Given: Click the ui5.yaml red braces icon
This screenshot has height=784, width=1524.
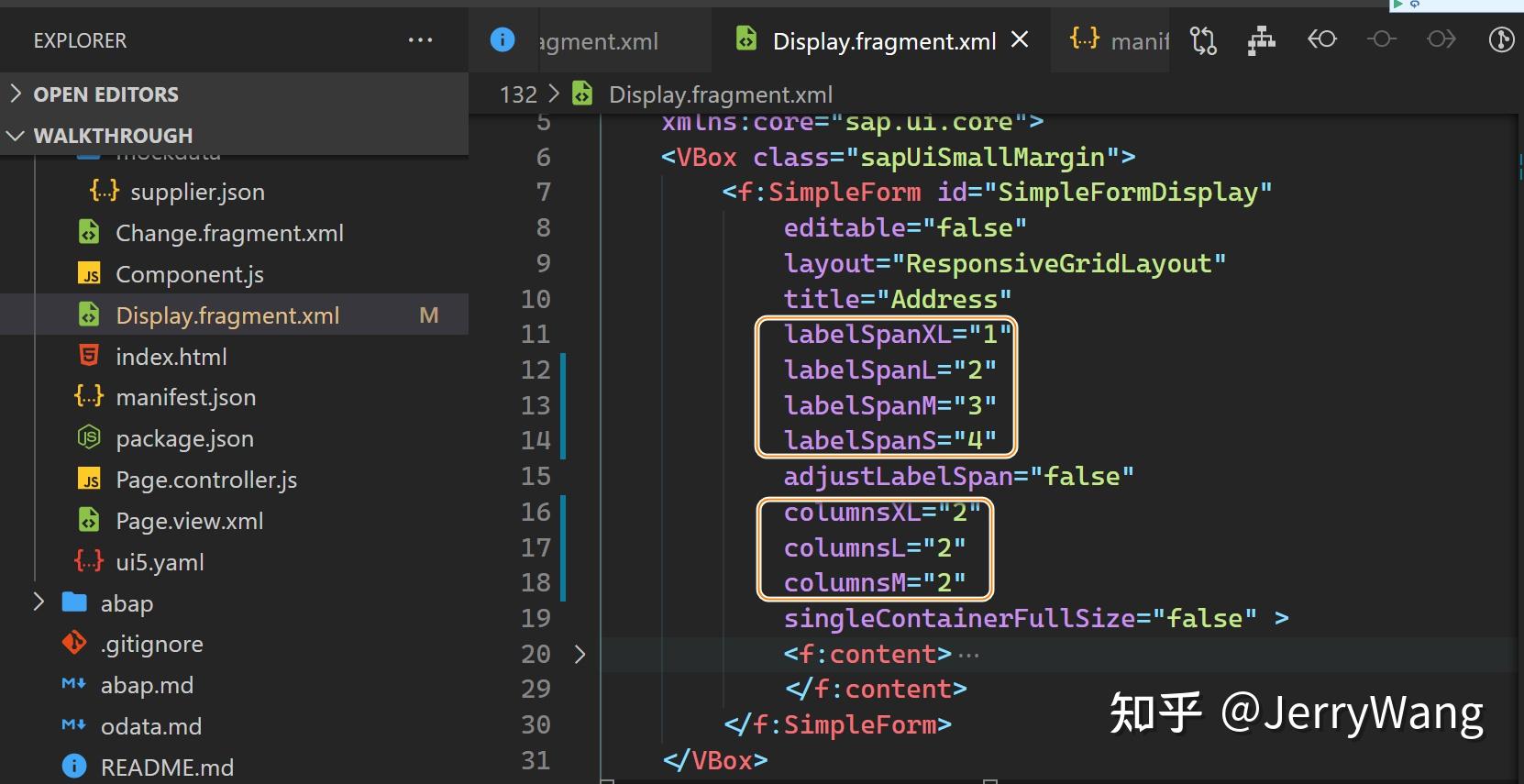Looking at the screenshot, I should click(x=89, y=561).
